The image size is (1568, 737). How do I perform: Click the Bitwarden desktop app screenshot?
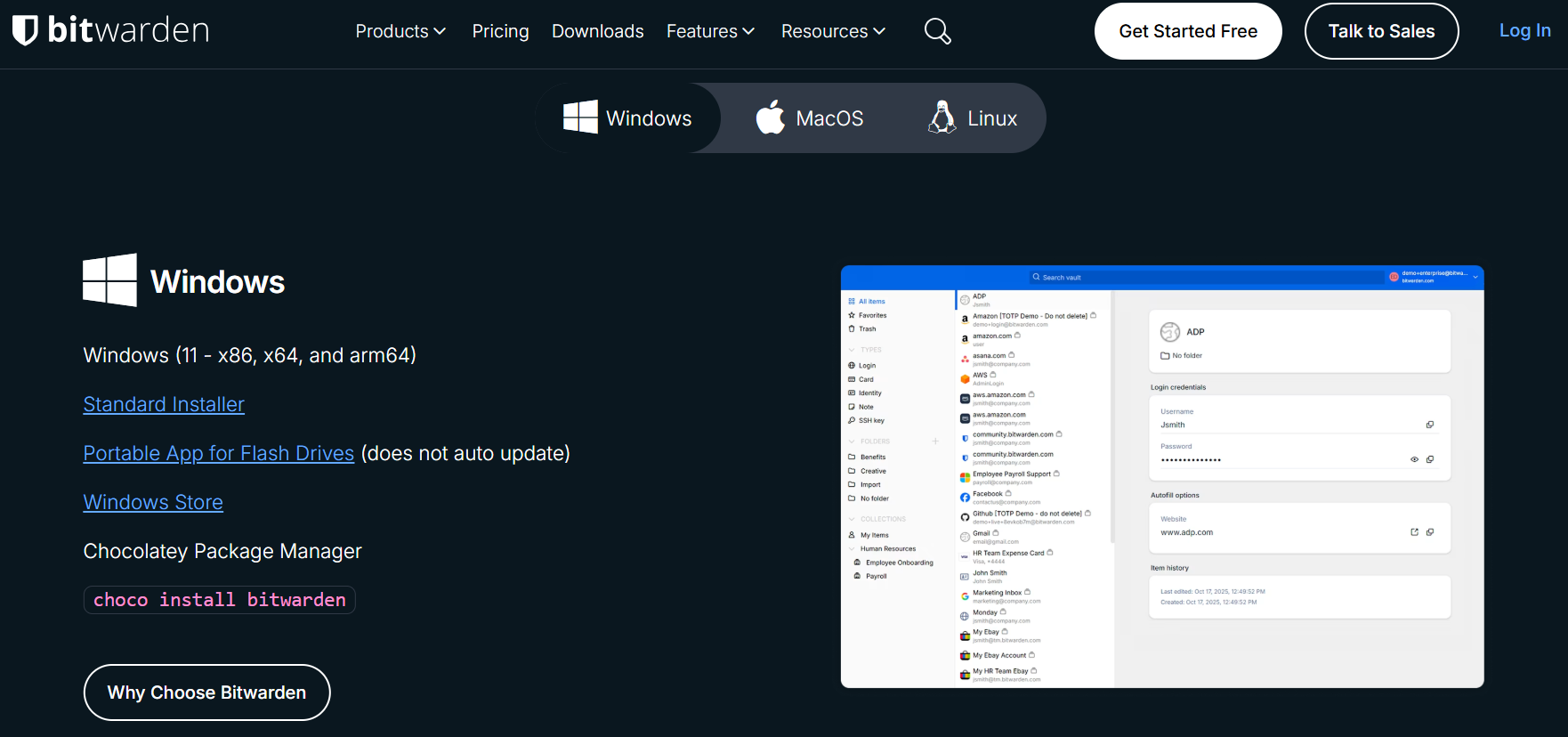pos(1161,476)
